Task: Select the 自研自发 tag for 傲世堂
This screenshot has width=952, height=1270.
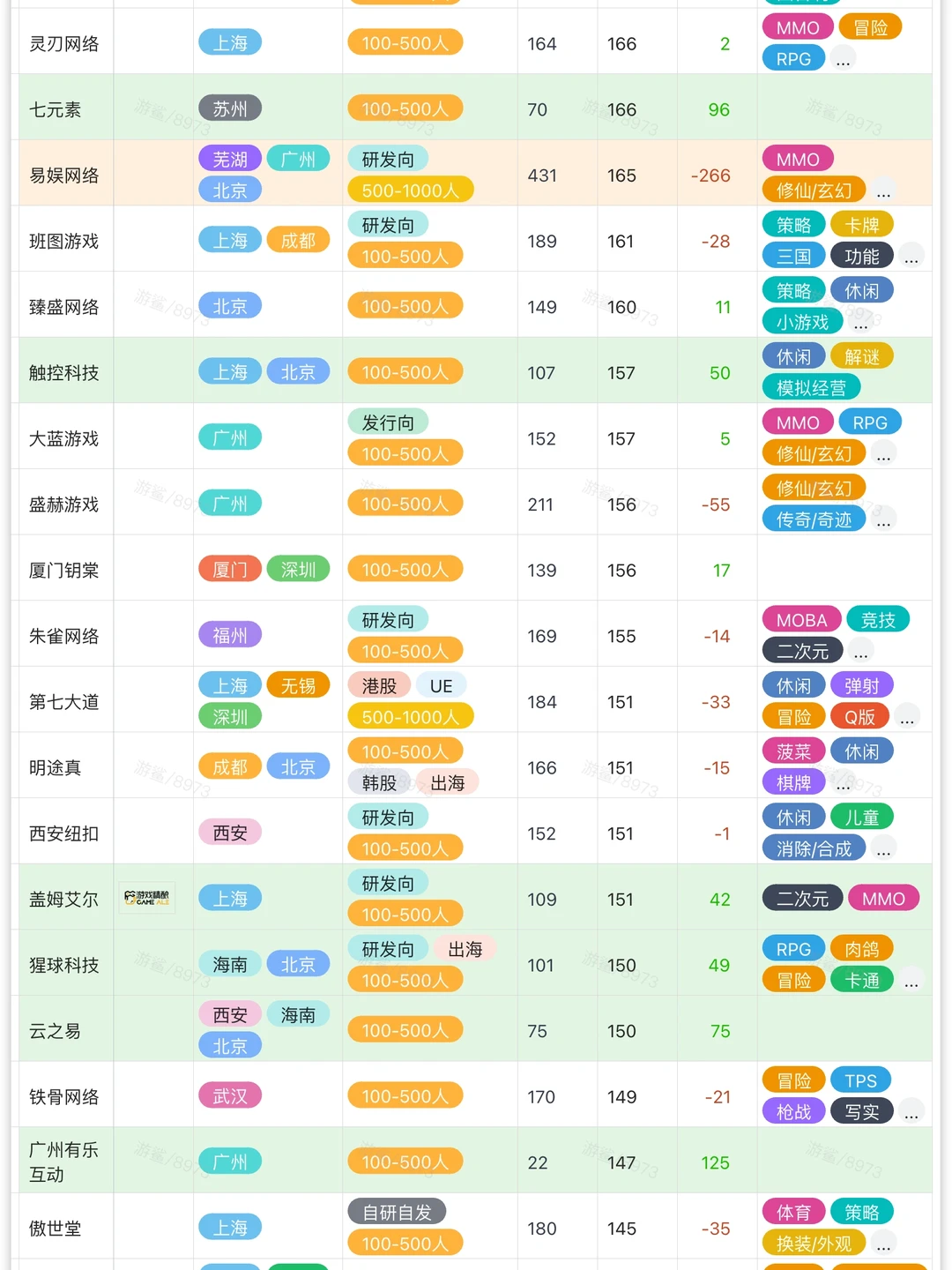Action: (397, 1212)
